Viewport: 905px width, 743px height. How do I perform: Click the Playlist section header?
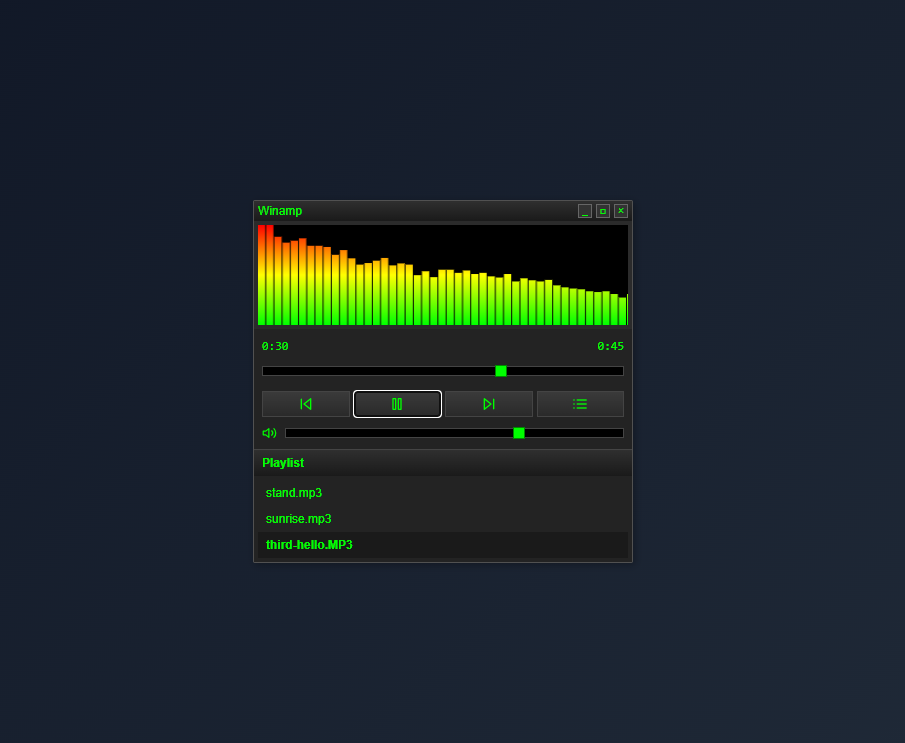coord(283,463)
